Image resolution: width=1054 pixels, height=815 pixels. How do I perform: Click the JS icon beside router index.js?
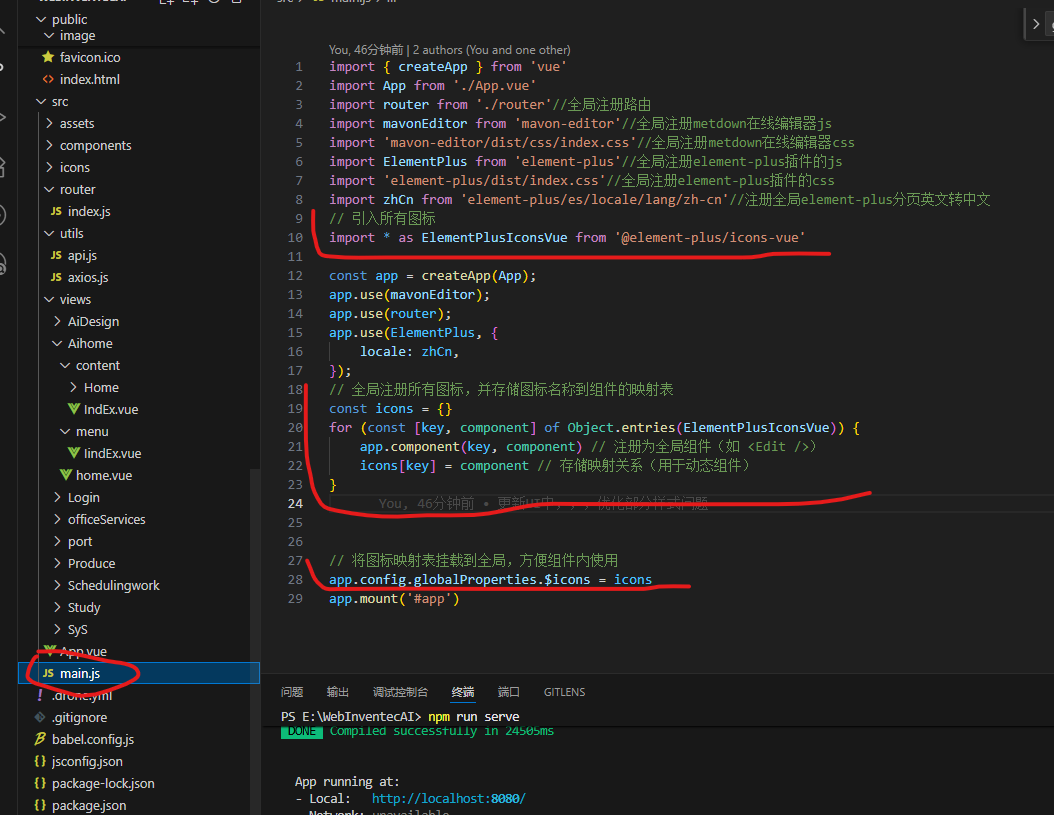pyautogui.click(x=56, y=211)
